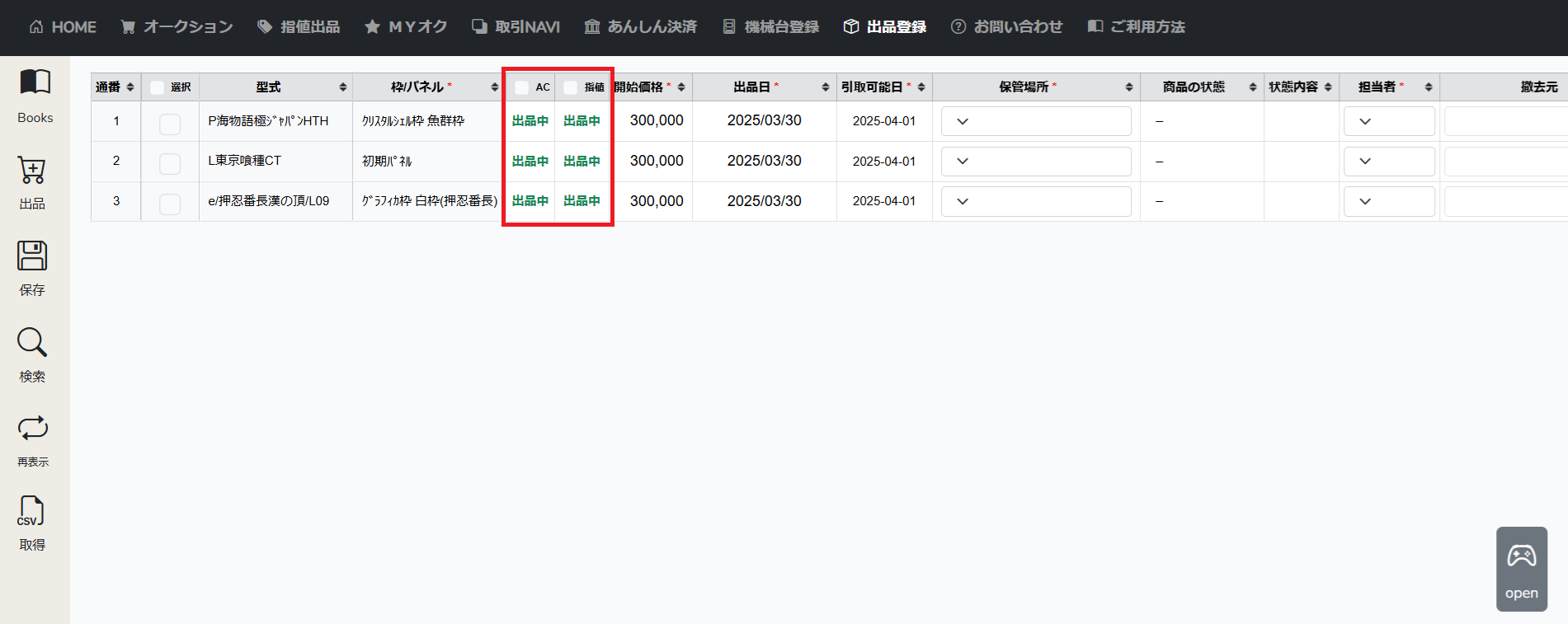The image size is (1568, 624).
Task: Click AC 出品中 status in row 2
Action: 530,162
